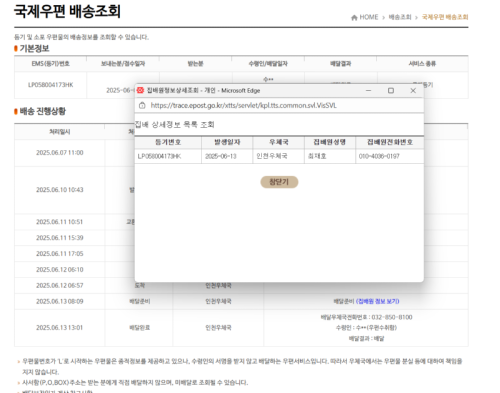
Task: Click the 처리일시 column header
Action: [60, 132]
